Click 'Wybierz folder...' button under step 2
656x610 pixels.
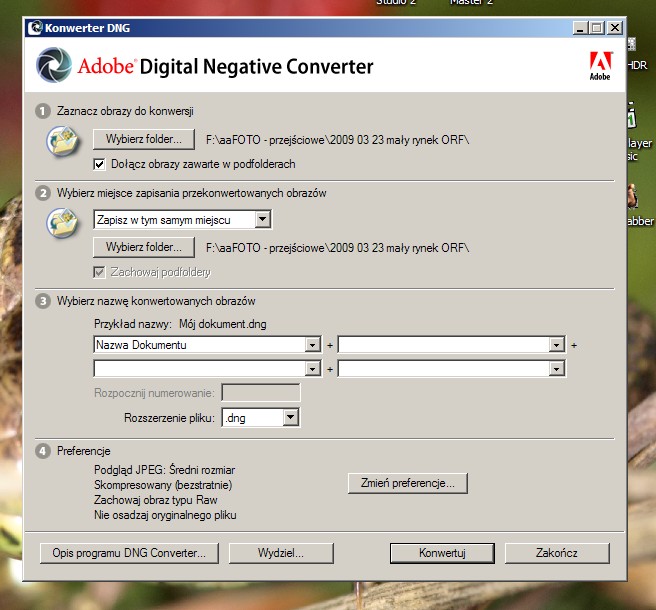click(144, 247)
